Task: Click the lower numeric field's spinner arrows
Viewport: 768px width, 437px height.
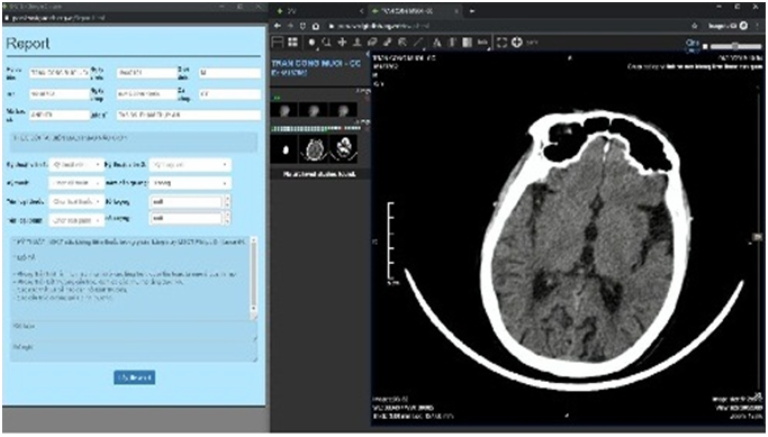Action: pyautogui.click(x=227, y=218)
